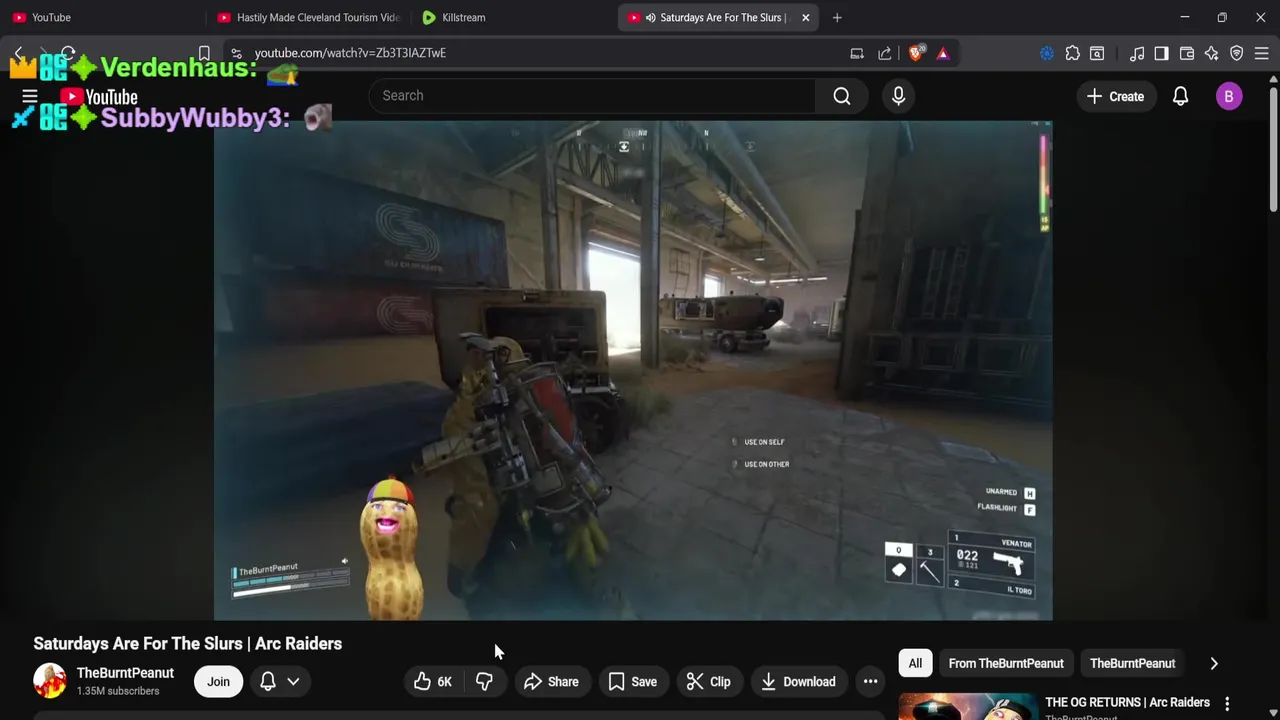The image size is (1280, 720).
Task: Open the account avatar labeled B
Action: 1229,96
